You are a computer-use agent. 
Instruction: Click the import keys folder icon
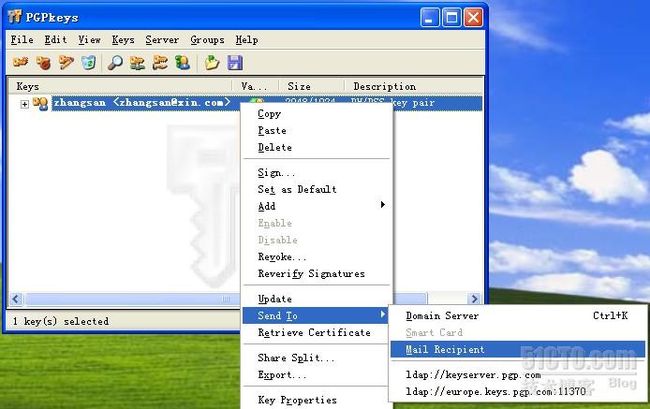[212, 63]
